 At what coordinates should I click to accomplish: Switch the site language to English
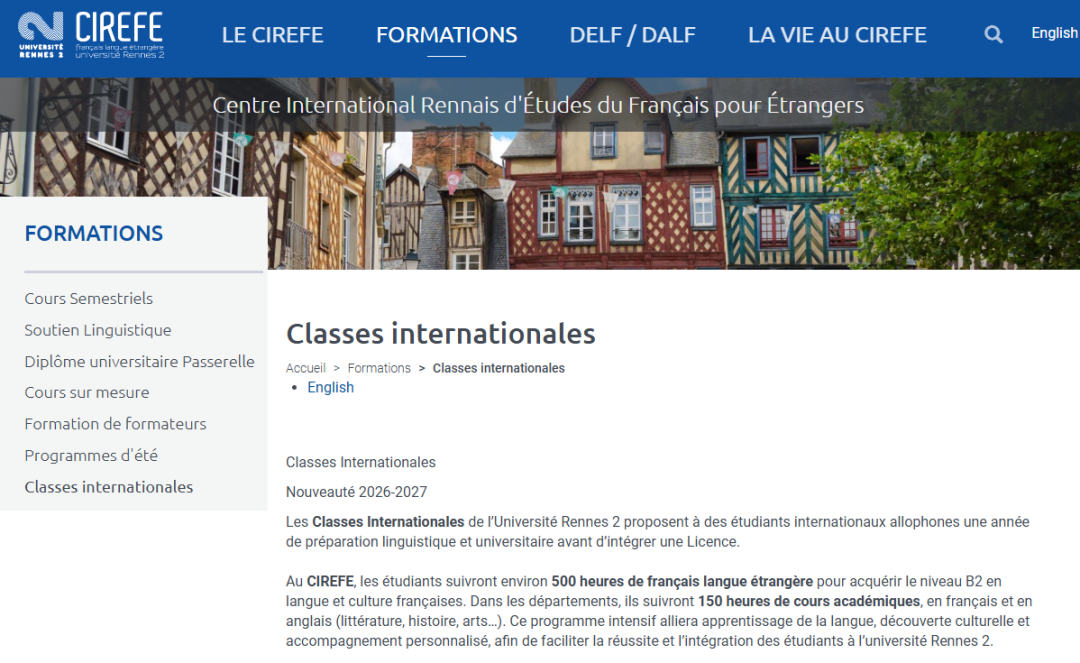point(1054,32)
